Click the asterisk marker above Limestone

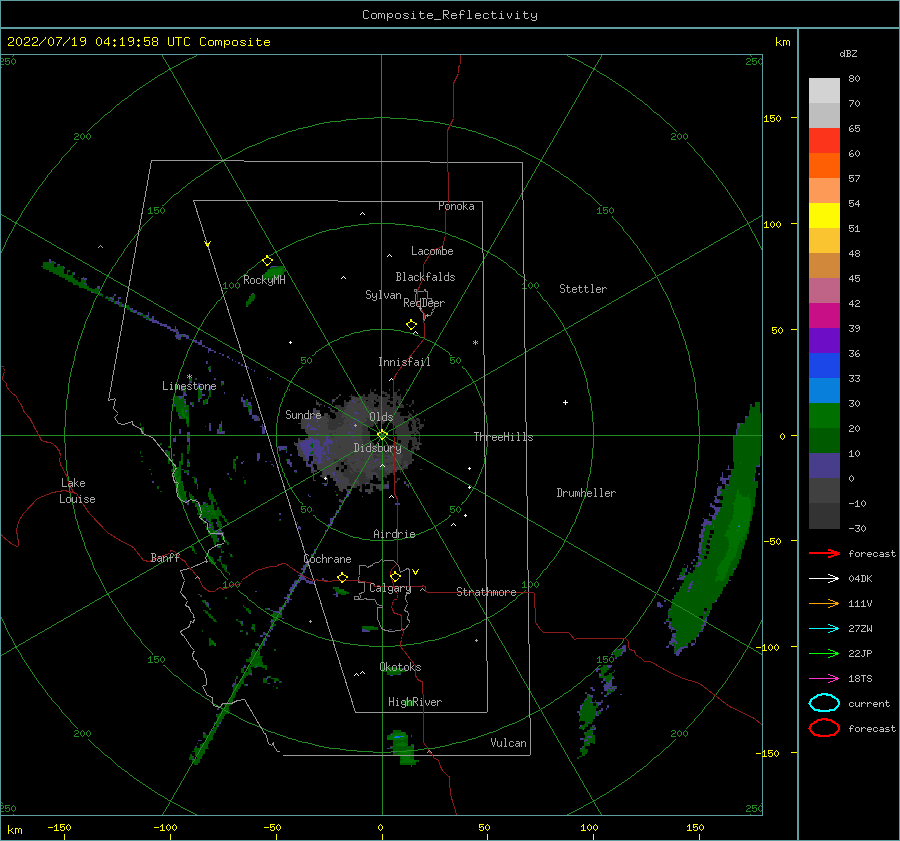click(189, 377)
